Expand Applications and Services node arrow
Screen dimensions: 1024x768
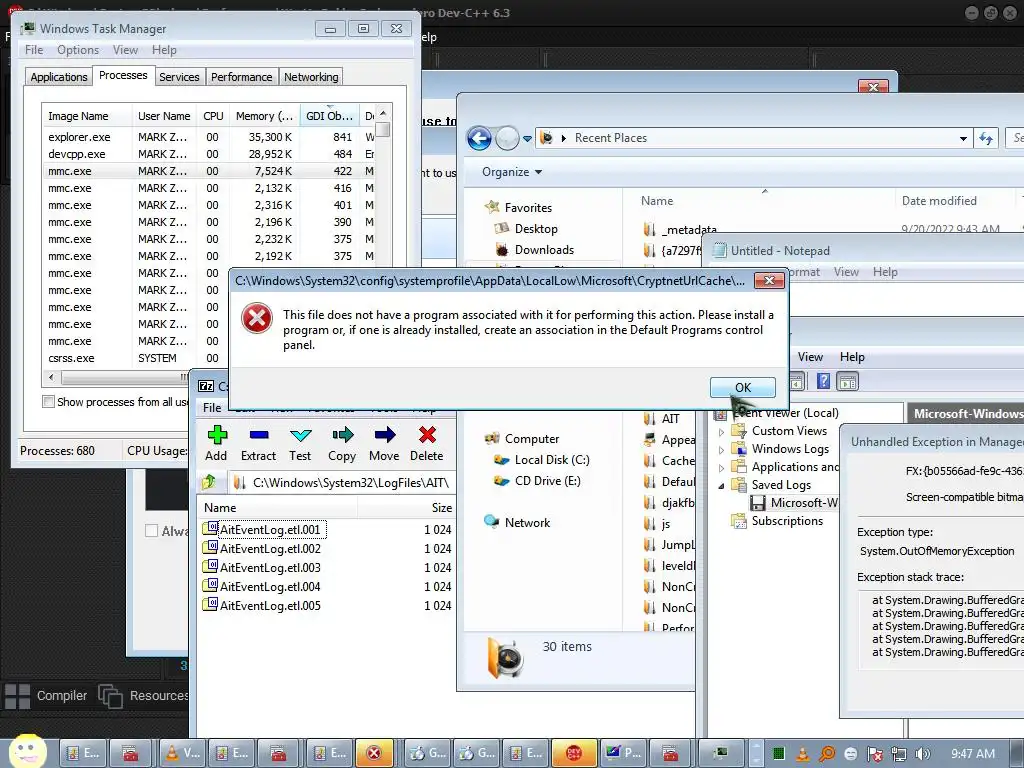721,468
